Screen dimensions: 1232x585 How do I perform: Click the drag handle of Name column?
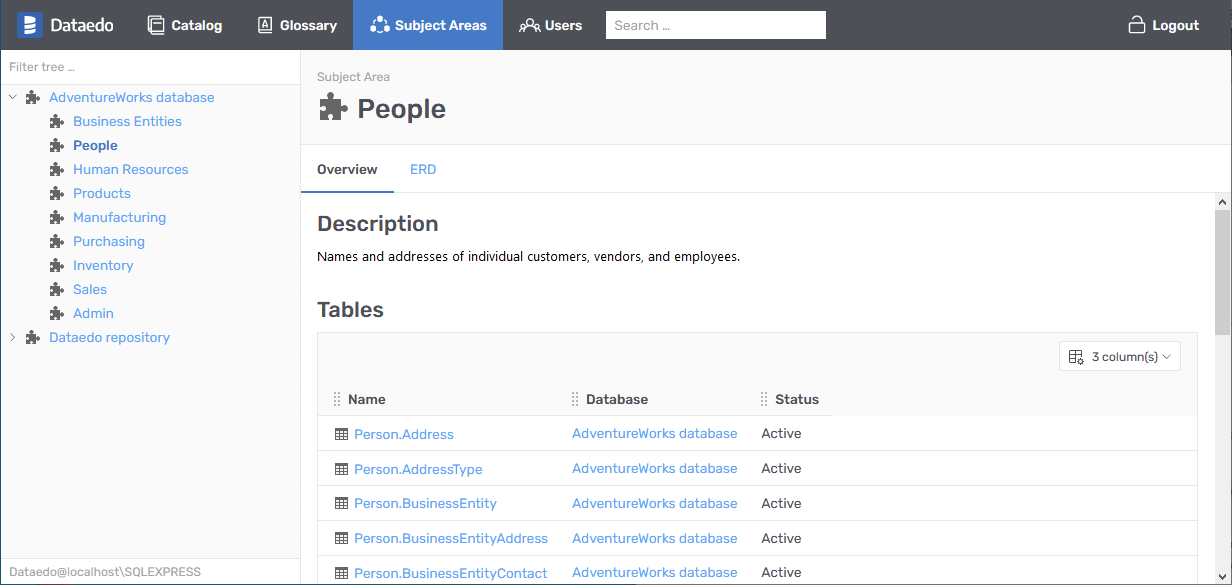337,400
